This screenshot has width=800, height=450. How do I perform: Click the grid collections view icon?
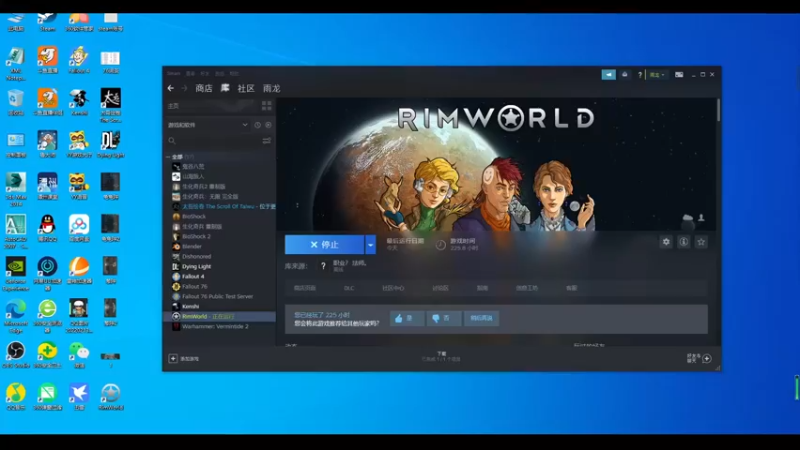tap(266, 106)
